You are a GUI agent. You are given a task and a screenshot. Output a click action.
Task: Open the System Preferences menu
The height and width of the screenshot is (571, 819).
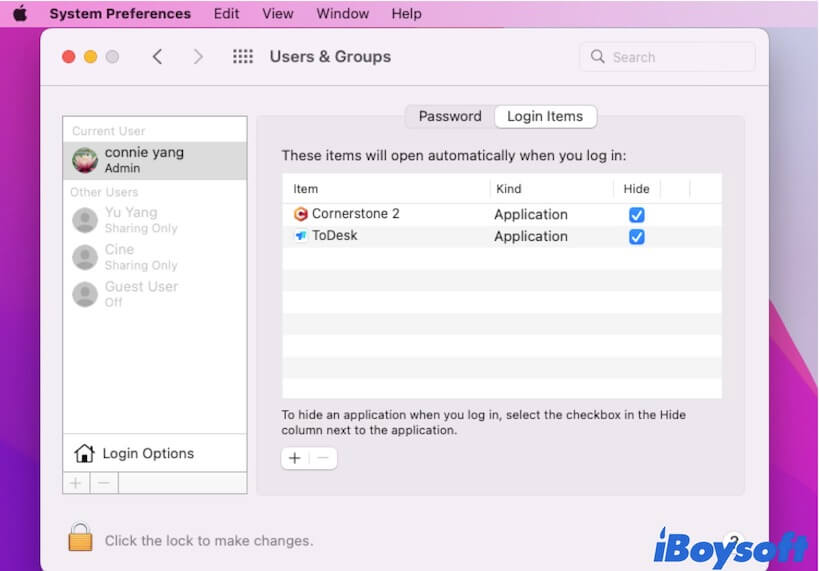point(120,14)
